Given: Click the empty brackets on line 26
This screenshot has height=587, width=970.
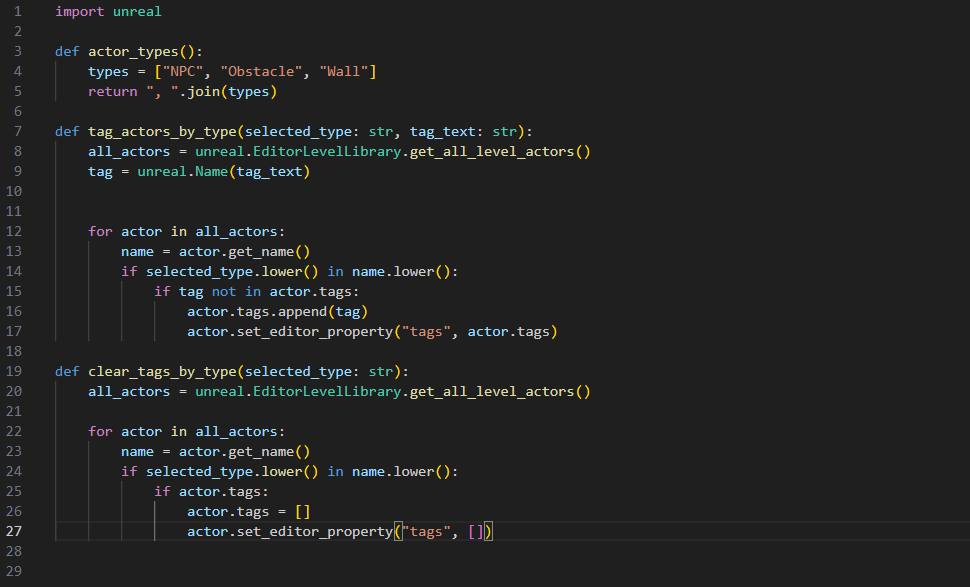Looking at the screenshot, I should (x=303, y=512).
